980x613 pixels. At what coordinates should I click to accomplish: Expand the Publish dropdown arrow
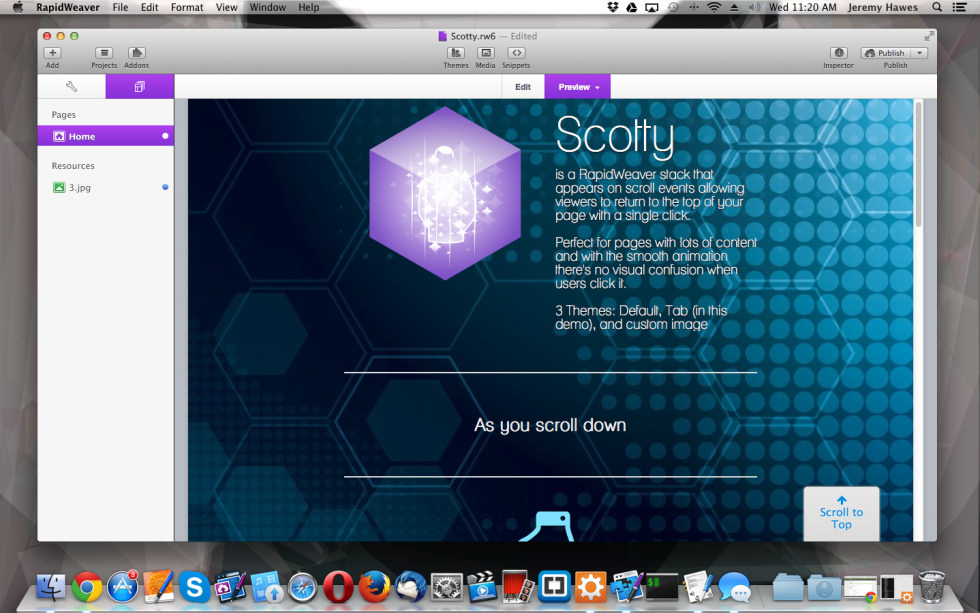[x=919, y=53]
